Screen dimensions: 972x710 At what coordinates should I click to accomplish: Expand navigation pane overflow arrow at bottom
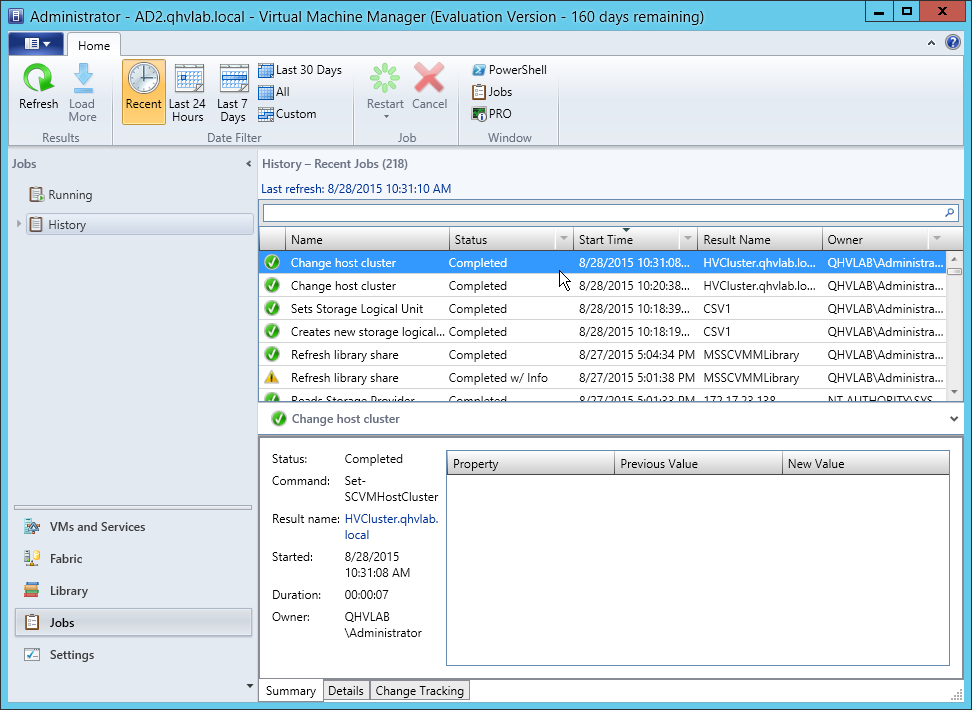pyautogui.click(x=250, y=686)
